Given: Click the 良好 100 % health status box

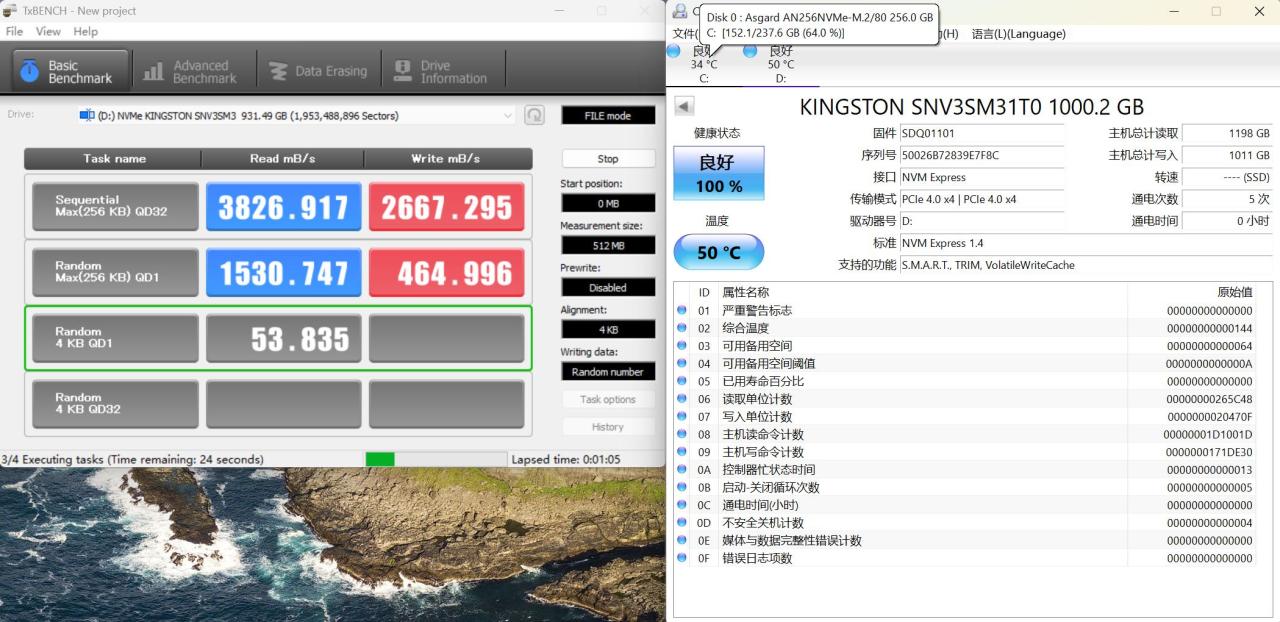Looking at the screenshot, I should (719, 173).
